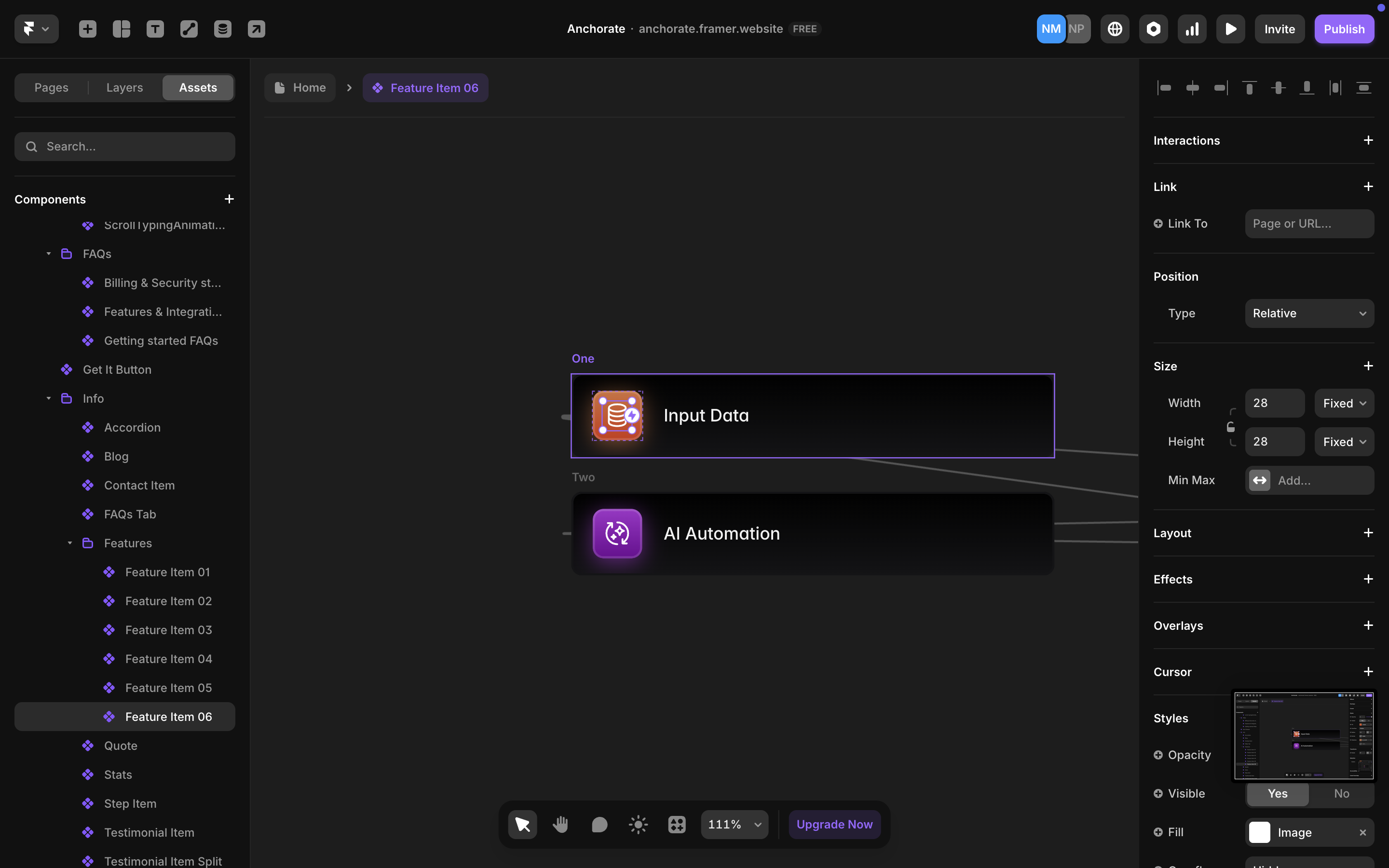Toggle the width and height aspect lock

(1231, 427)
